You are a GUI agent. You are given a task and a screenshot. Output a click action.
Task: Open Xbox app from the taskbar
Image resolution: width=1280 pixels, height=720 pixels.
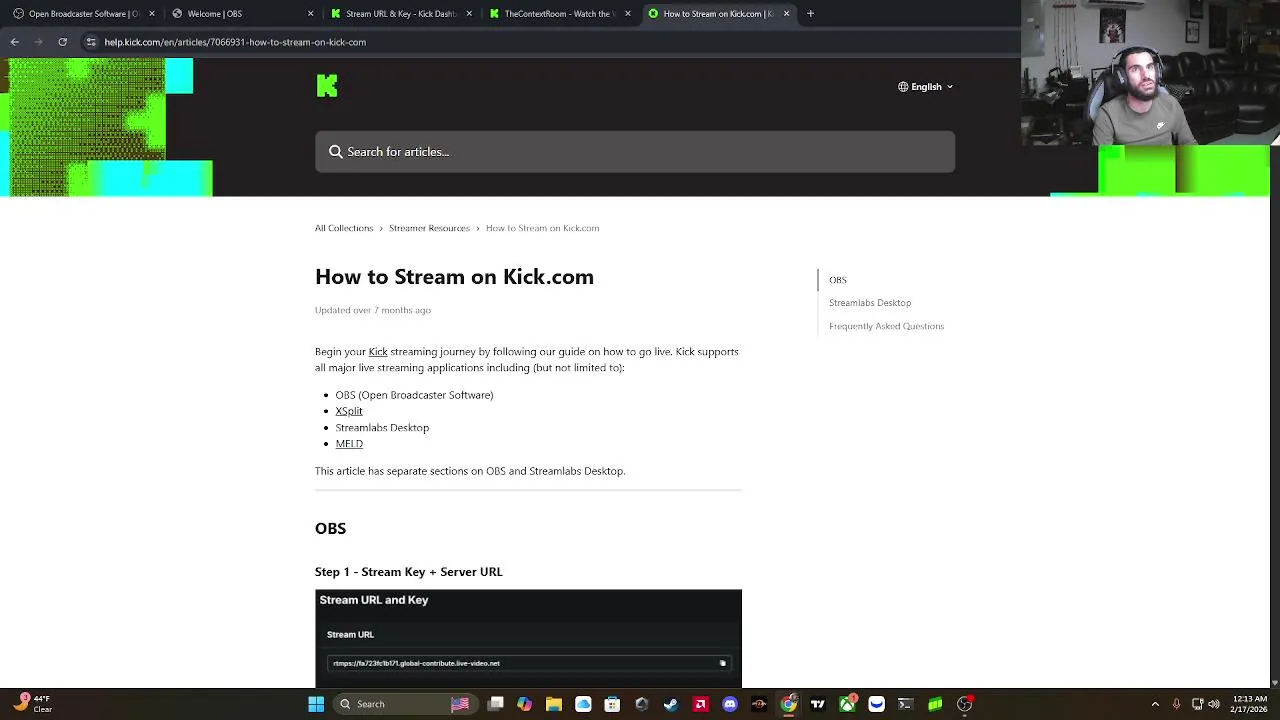coord(847,704)
